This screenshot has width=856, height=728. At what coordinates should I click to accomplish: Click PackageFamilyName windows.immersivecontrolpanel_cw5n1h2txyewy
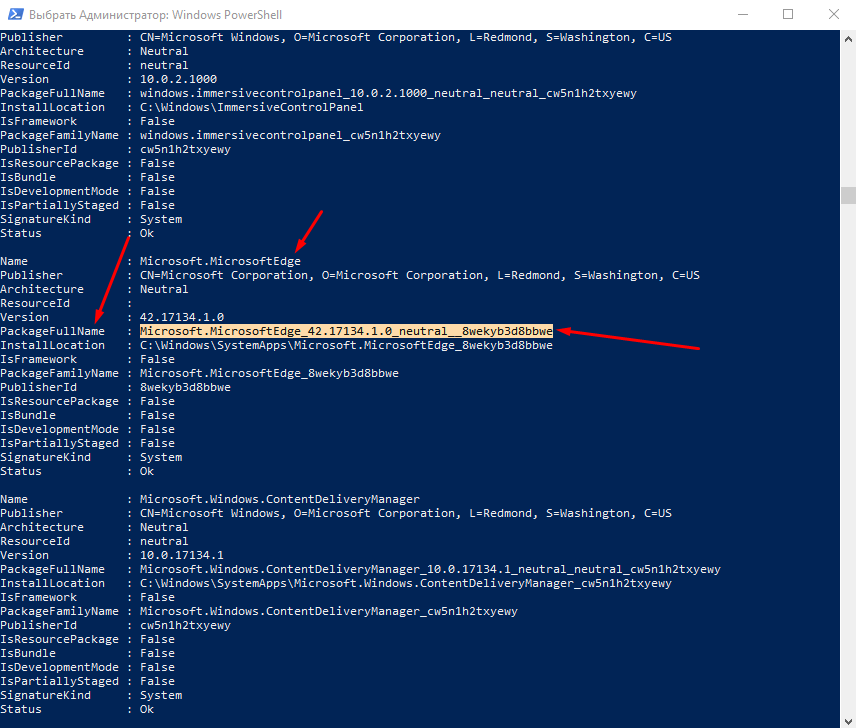point(290,135)
